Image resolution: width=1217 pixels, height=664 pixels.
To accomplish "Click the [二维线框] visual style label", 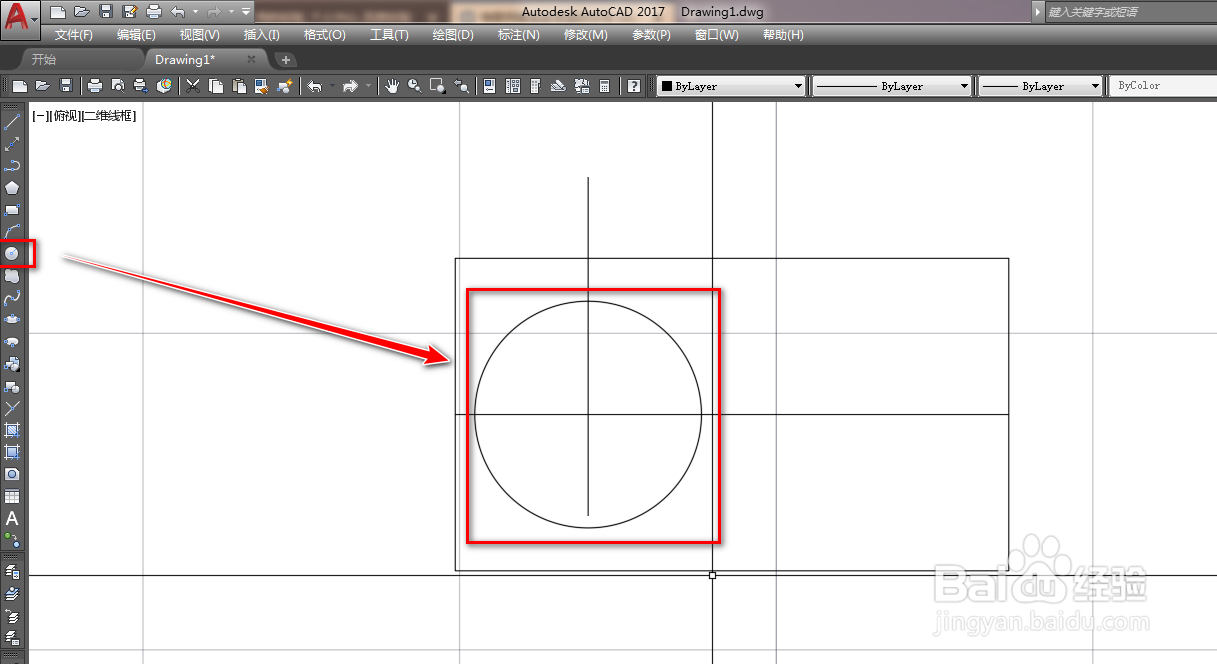I will (109, 115).
